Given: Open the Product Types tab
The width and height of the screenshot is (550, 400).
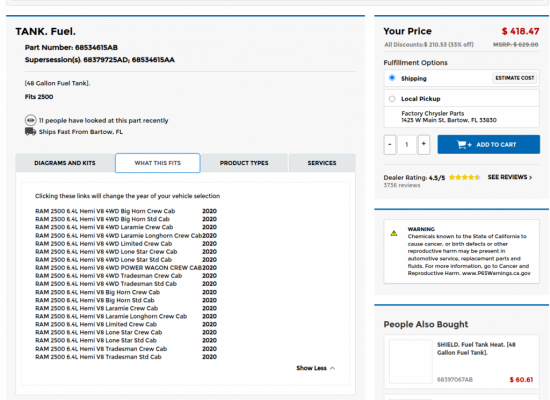Looking at the screenshot, I should pyautogui.click(x=244, y=163).
